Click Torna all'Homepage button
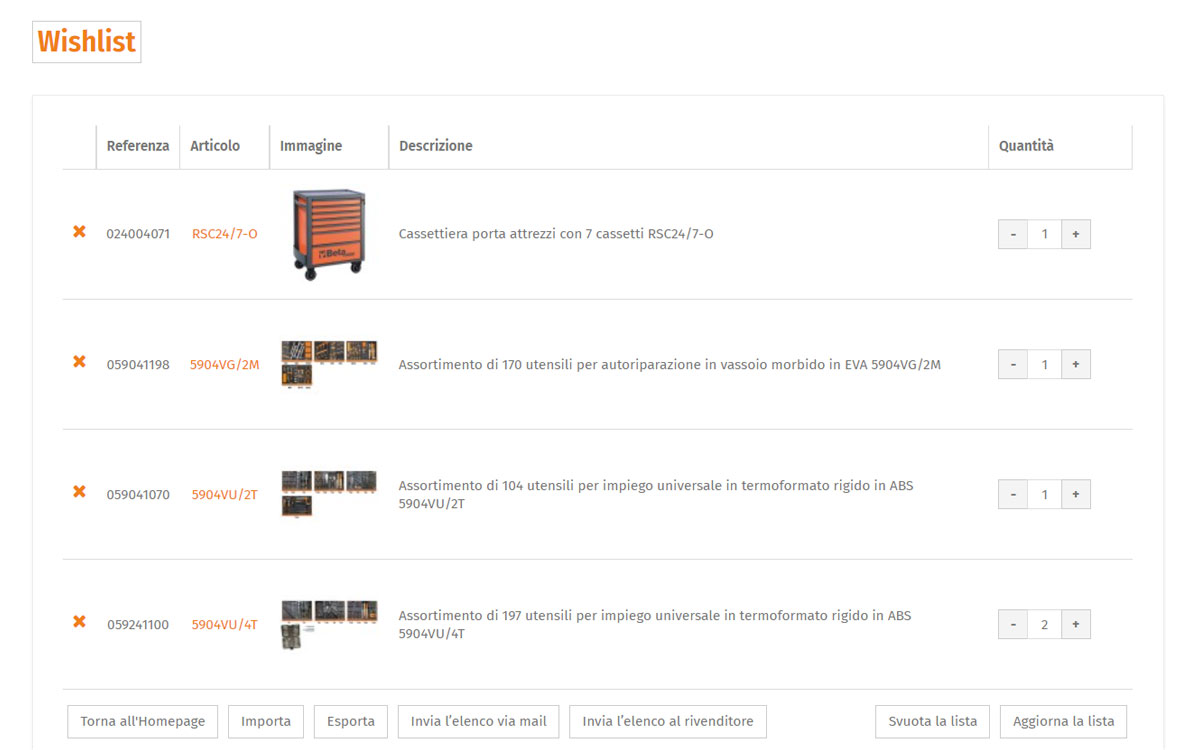Image resolution: width=1200 pixels, height=750 pixels. click(143, 721)
